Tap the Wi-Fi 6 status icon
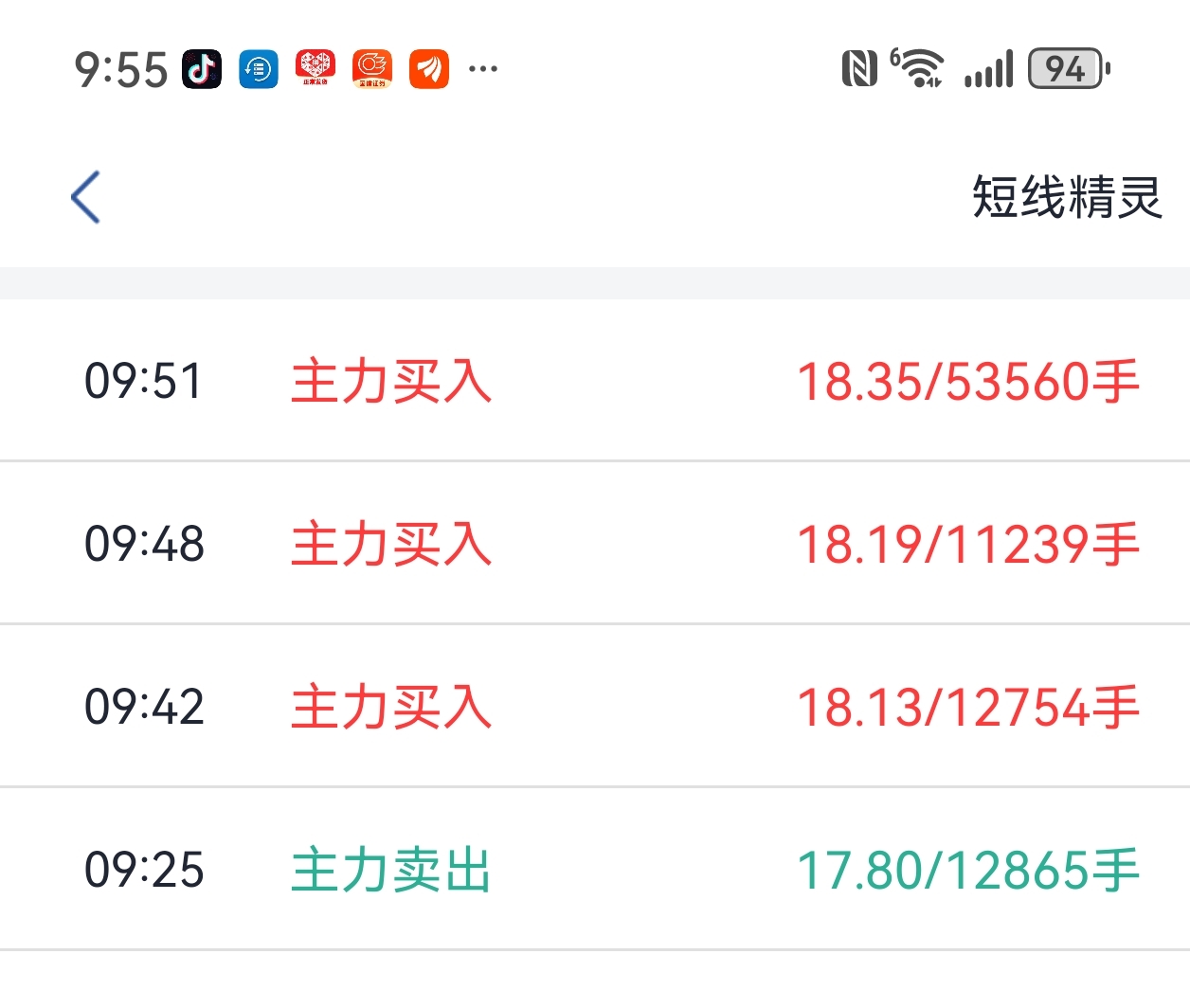 pyautogui.click(x=917, y=68)
